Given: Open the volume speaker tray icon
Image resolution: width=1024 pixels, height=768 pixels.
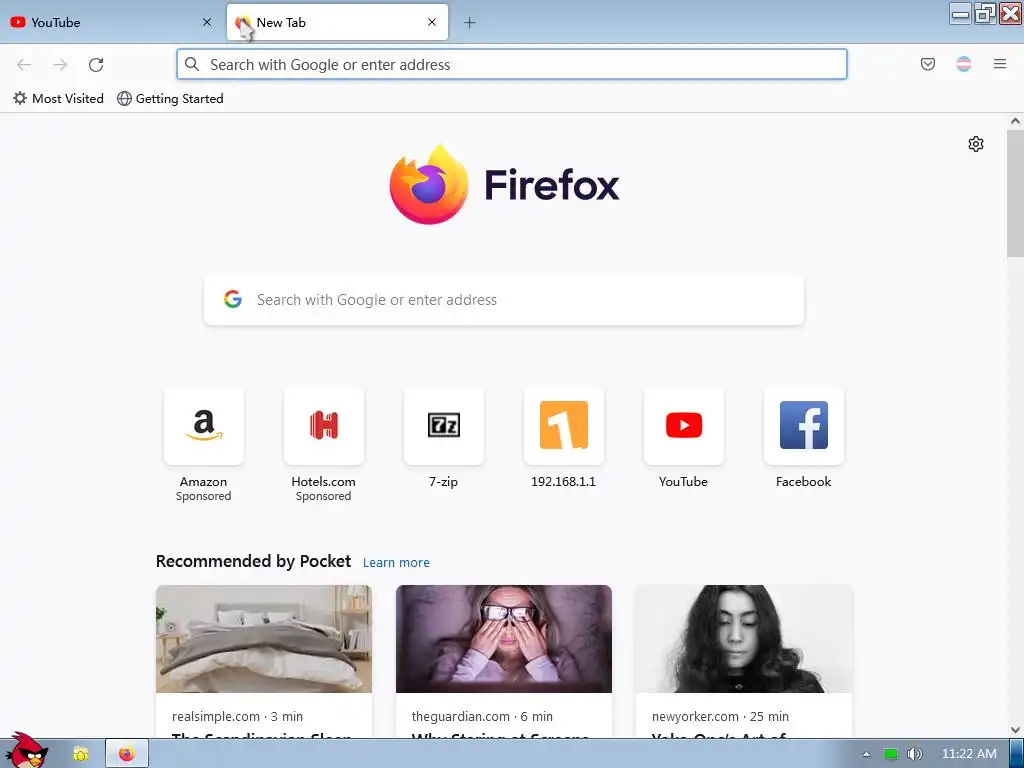Looking at the screenshot, I should coord(914,754).
